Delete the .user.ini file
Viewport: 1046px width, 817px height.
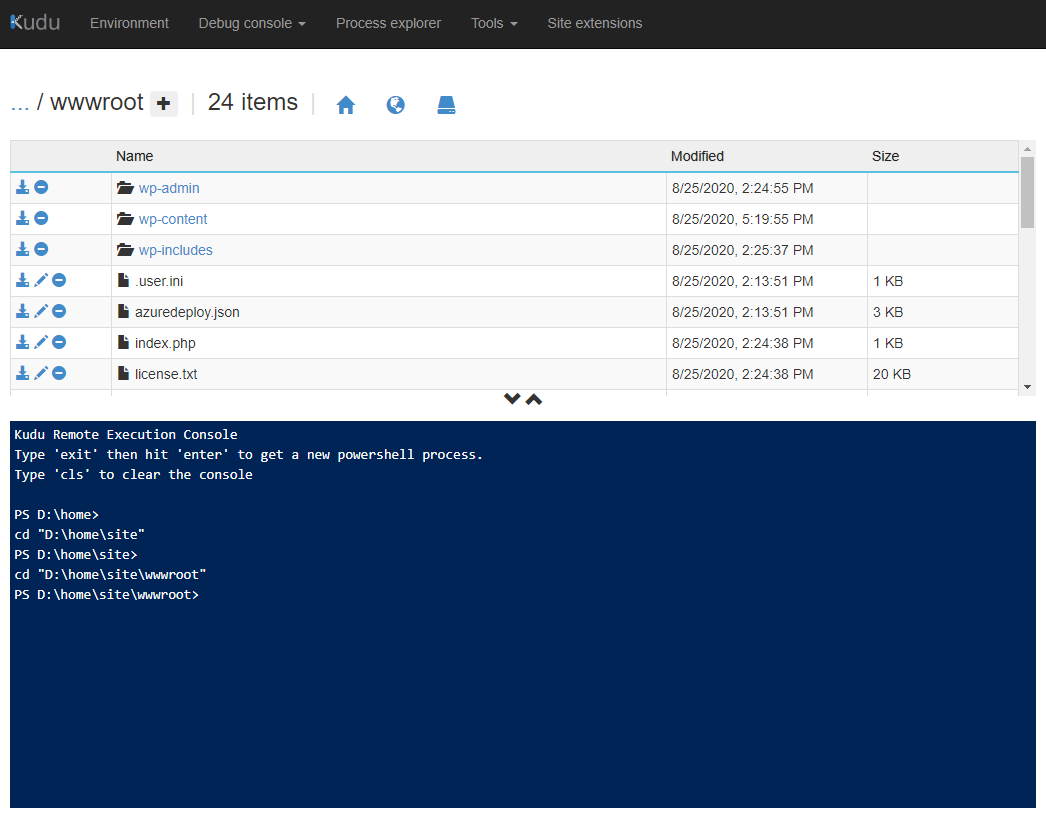(59, 280)
